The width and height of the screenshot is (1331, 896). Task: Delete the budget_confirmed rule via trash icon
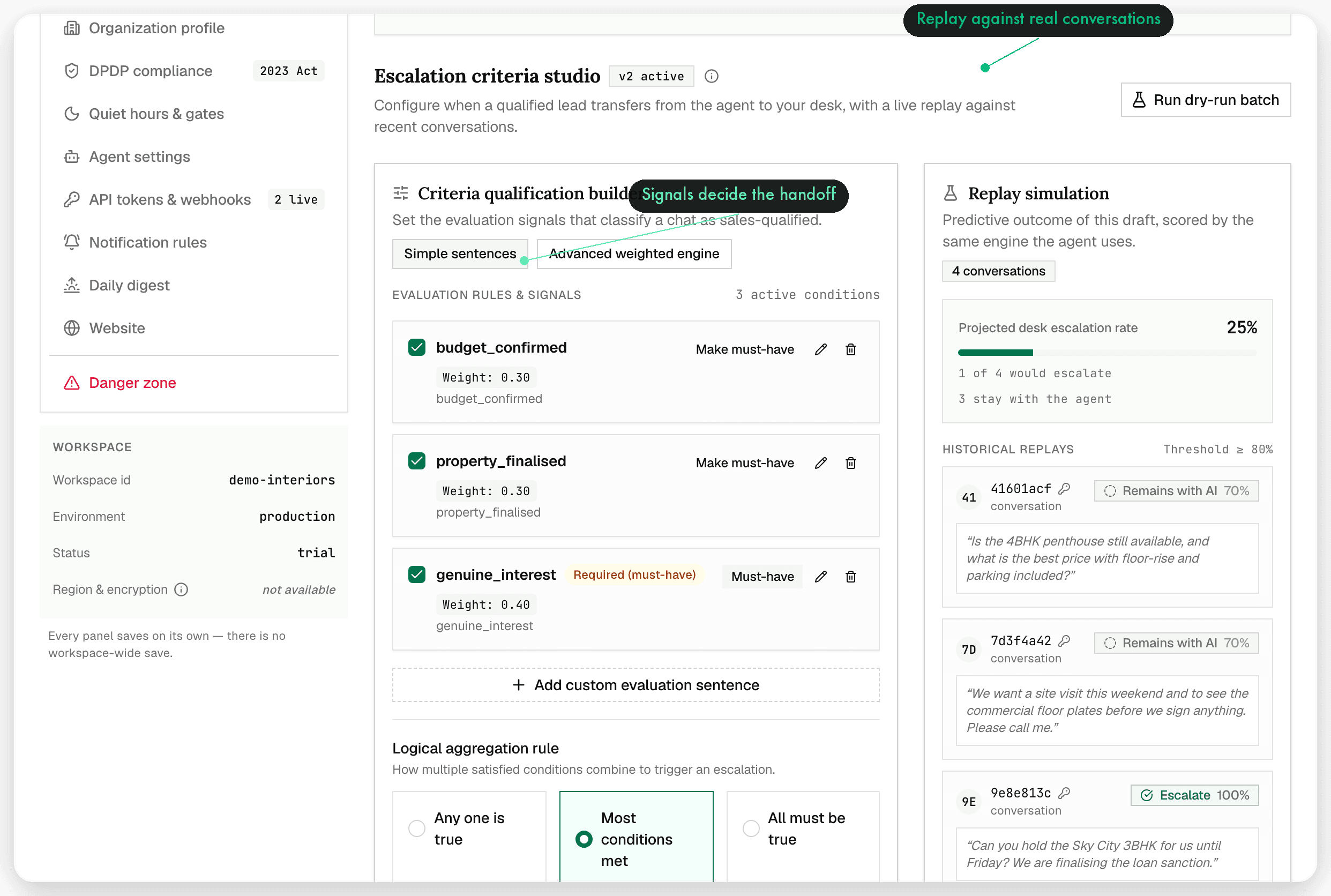(850, 349)
